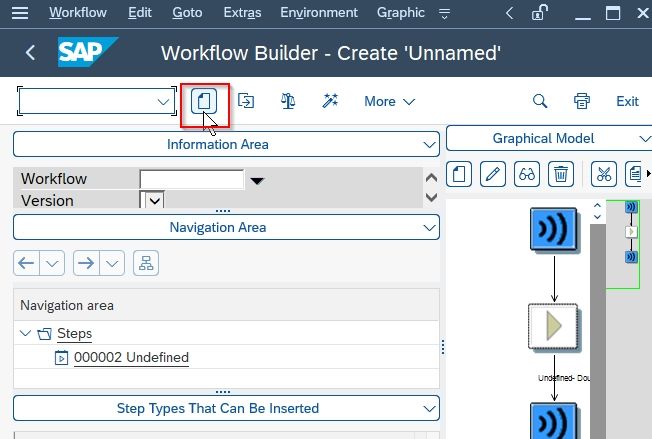Open the Version dropdown
The image size is (652, 439).
(155, 201)
